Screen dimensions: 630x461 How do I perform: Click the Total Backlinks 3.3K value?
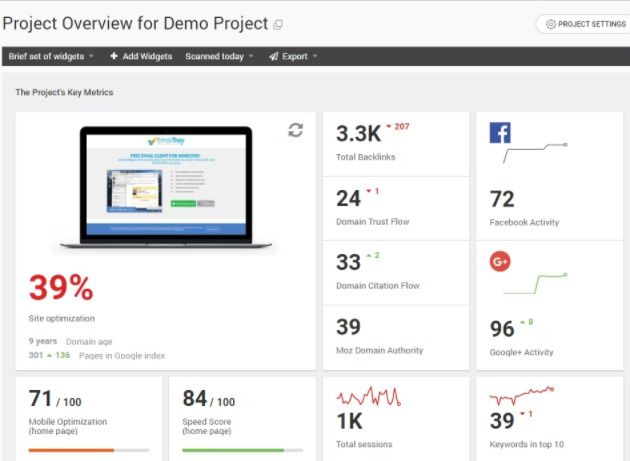pyautogui.click(x=358, y=134)
